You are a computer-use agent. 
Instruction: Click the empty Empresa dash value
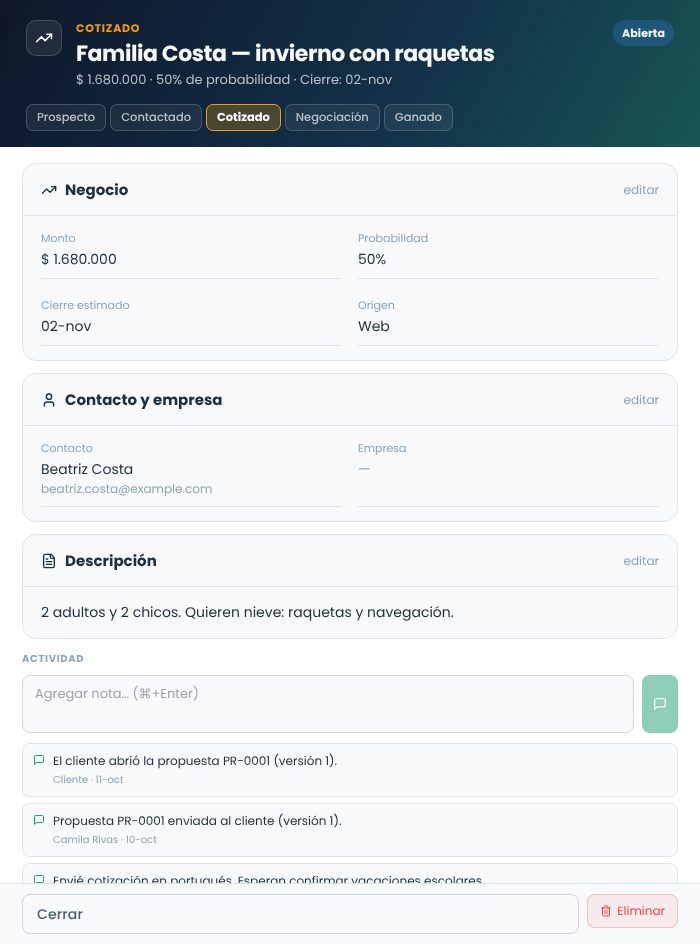click(364, 468)
